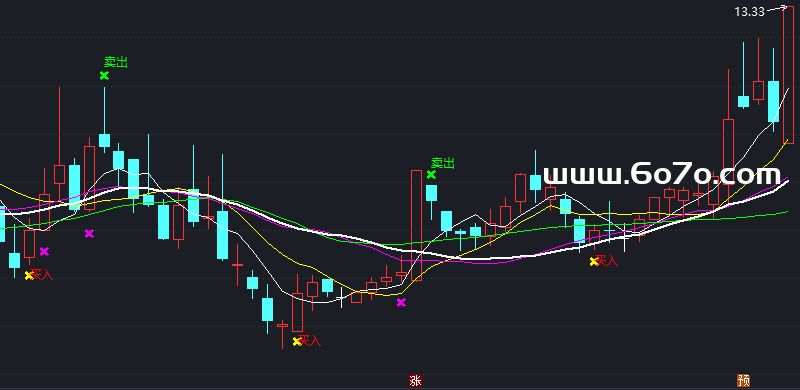Select magenta X just above leftmost 买入 label

pyautogui.click(x=44, y=251)
